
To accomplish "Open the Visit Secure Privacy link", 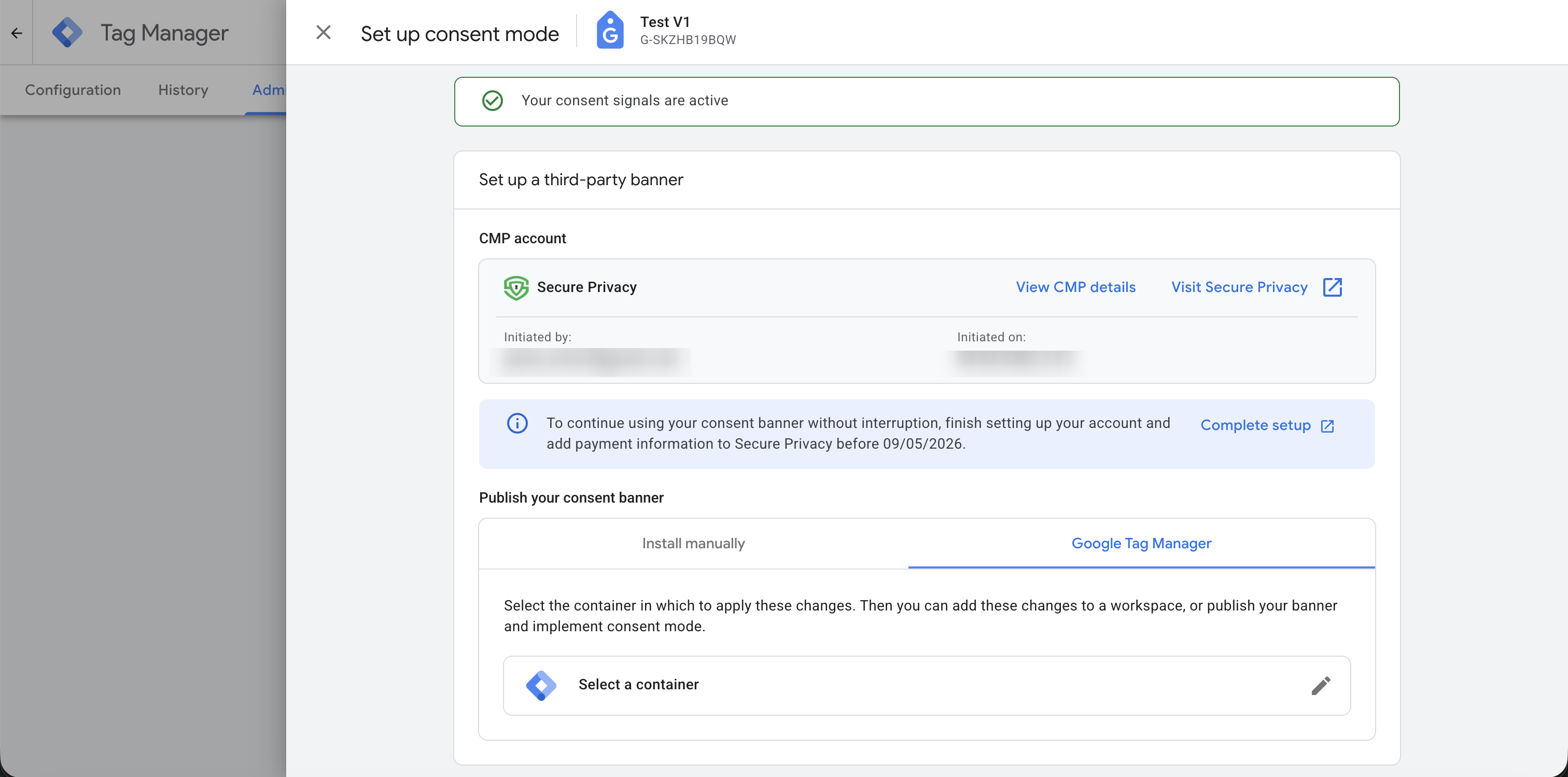I will 1239,287.
